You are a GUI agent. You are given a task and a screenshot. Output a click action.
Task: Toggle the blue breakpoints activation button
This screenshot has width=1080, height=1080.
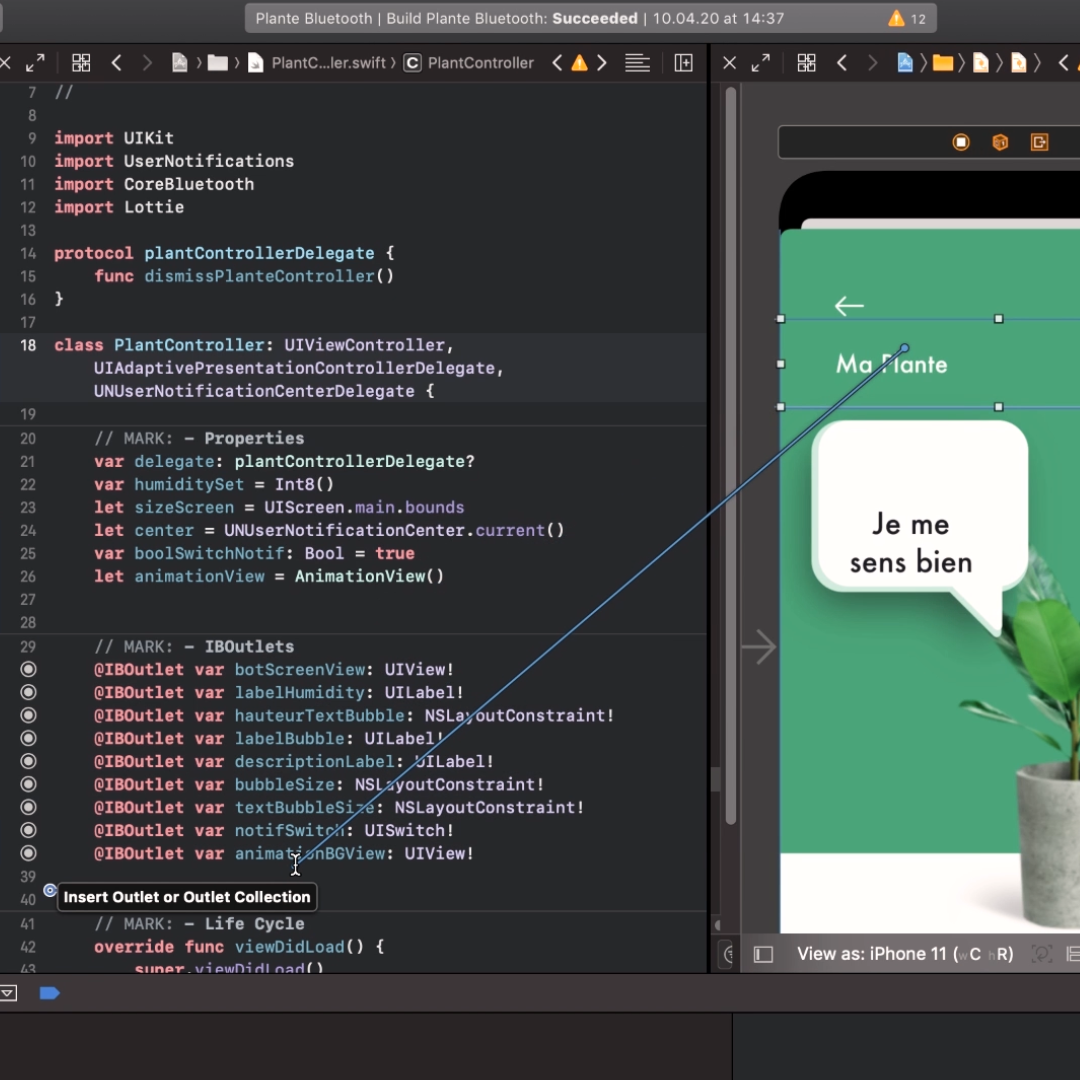tap(49, 993)
